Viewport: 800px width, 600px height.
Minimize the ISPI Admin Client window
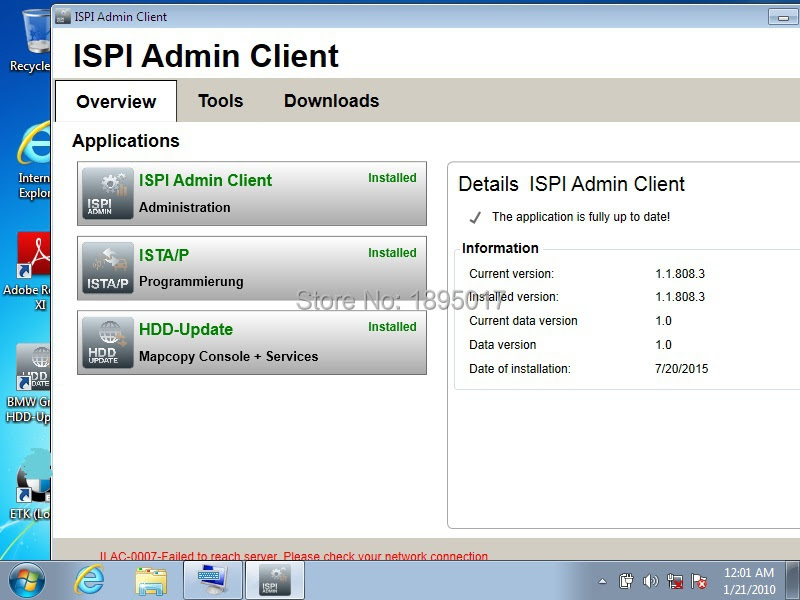783,17
